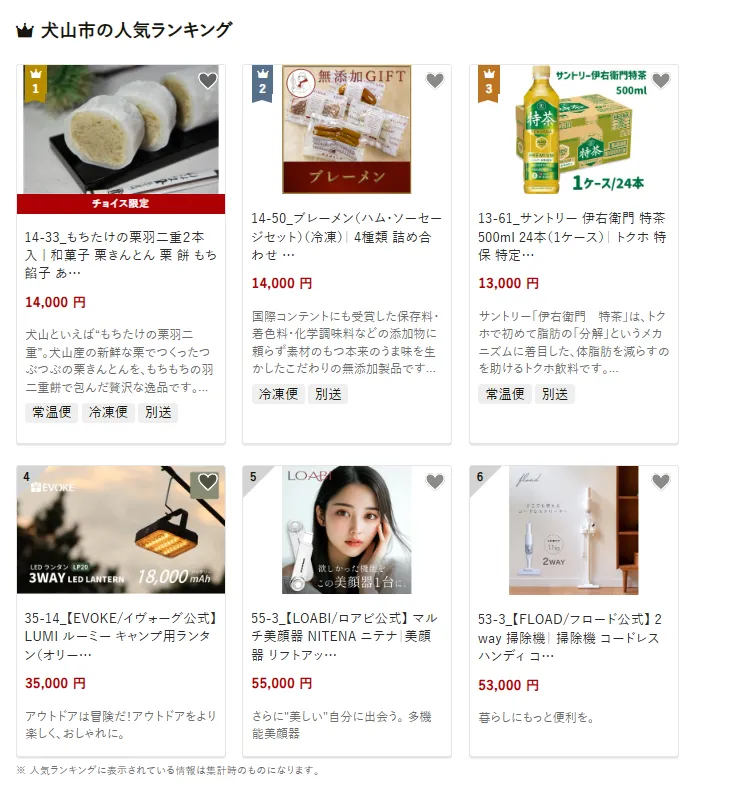
Task: Favorite the EVOKE LED lantern item
Action: click(208, 482)
